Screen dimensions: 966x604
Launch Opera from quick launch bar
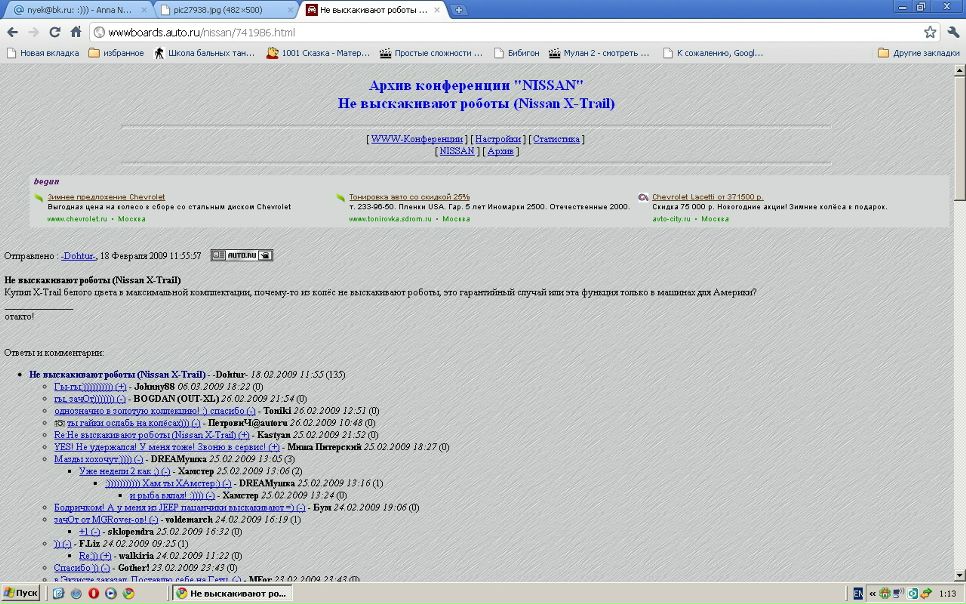click(x=94, y=594)
